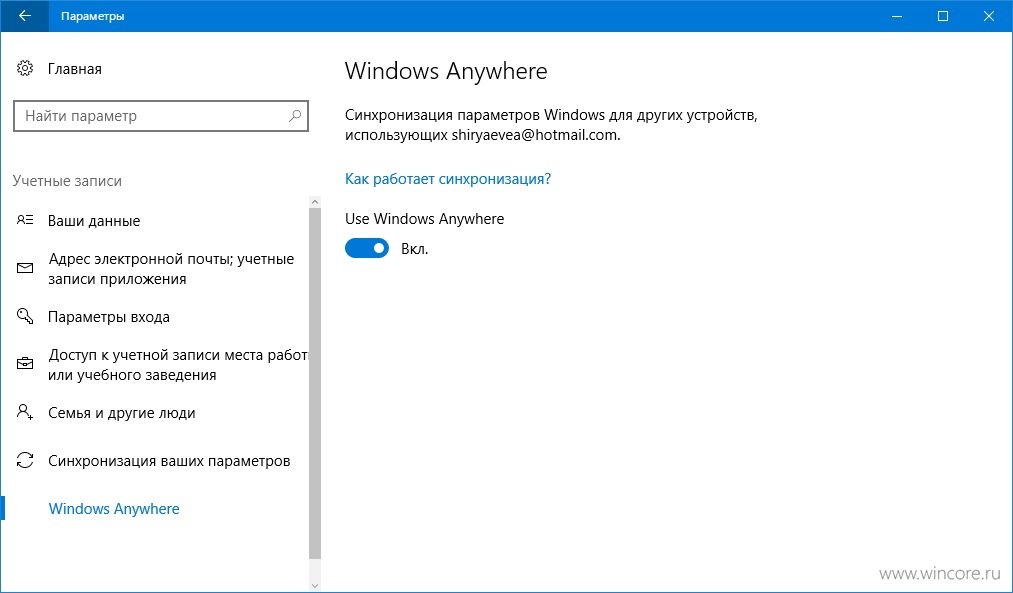
Task: Toggle the Use Windows Anywhere switch
Action: 367,248
